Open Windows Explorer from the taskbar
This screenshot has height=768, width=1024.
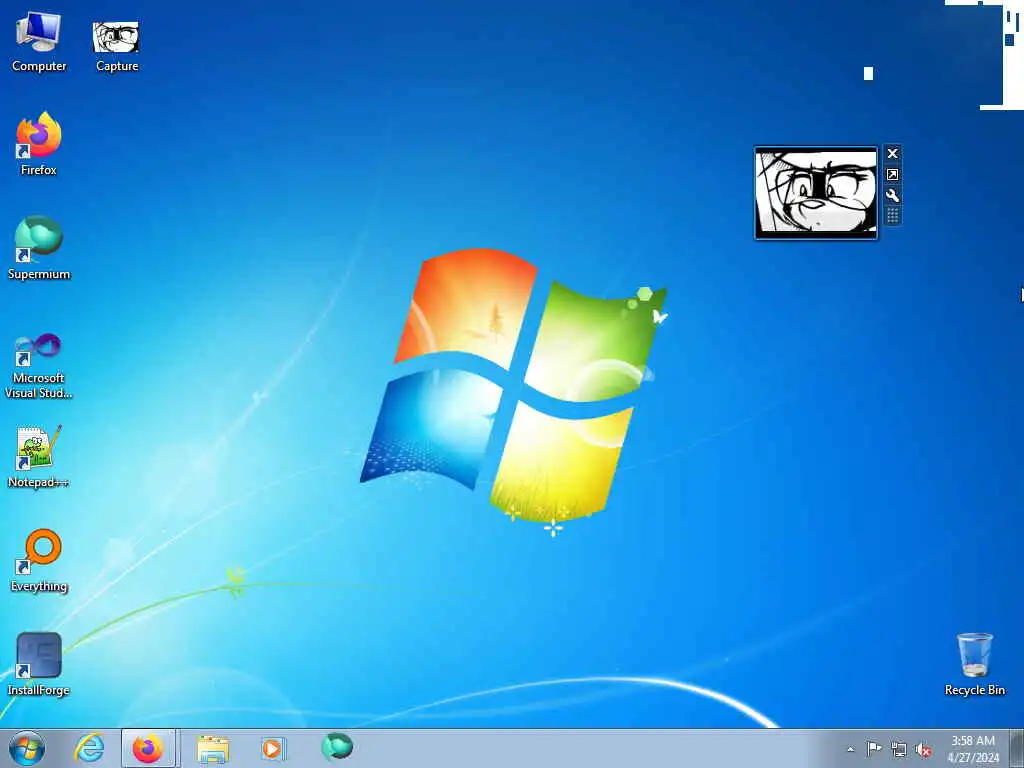coord(213,748)
